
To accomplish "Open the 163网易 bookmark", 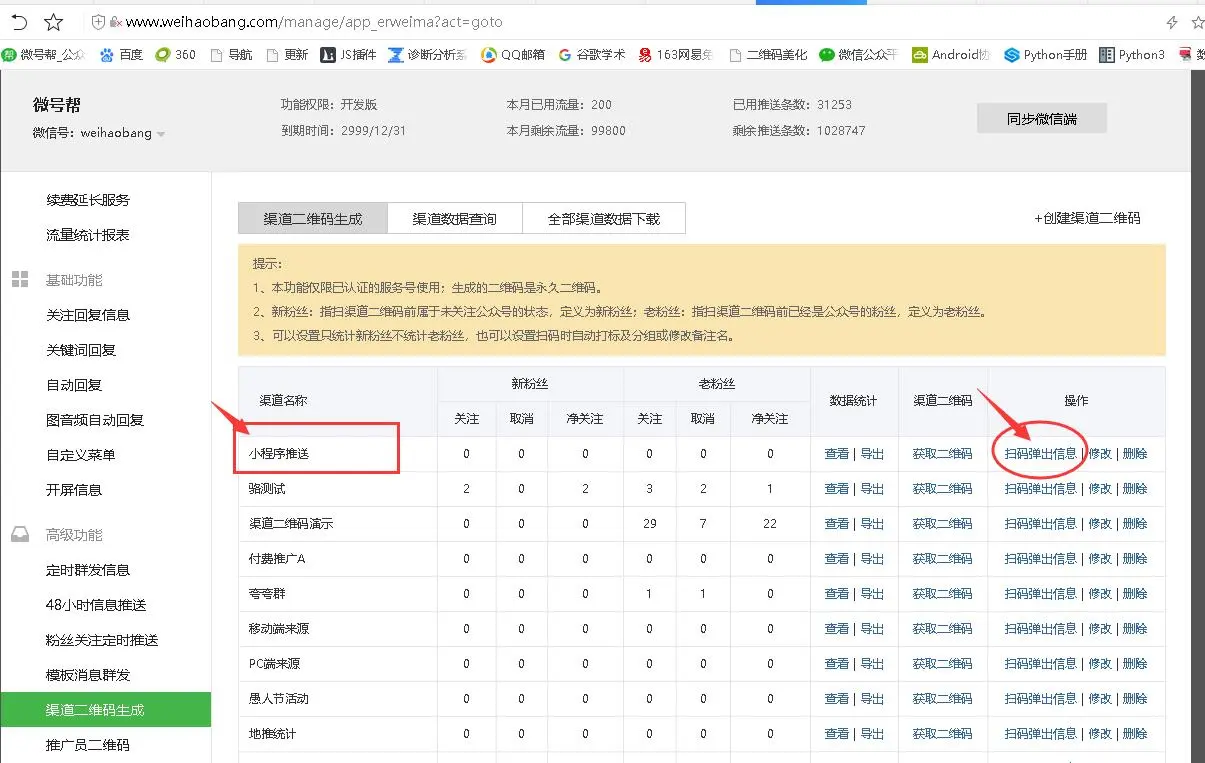I will point(676,55).
